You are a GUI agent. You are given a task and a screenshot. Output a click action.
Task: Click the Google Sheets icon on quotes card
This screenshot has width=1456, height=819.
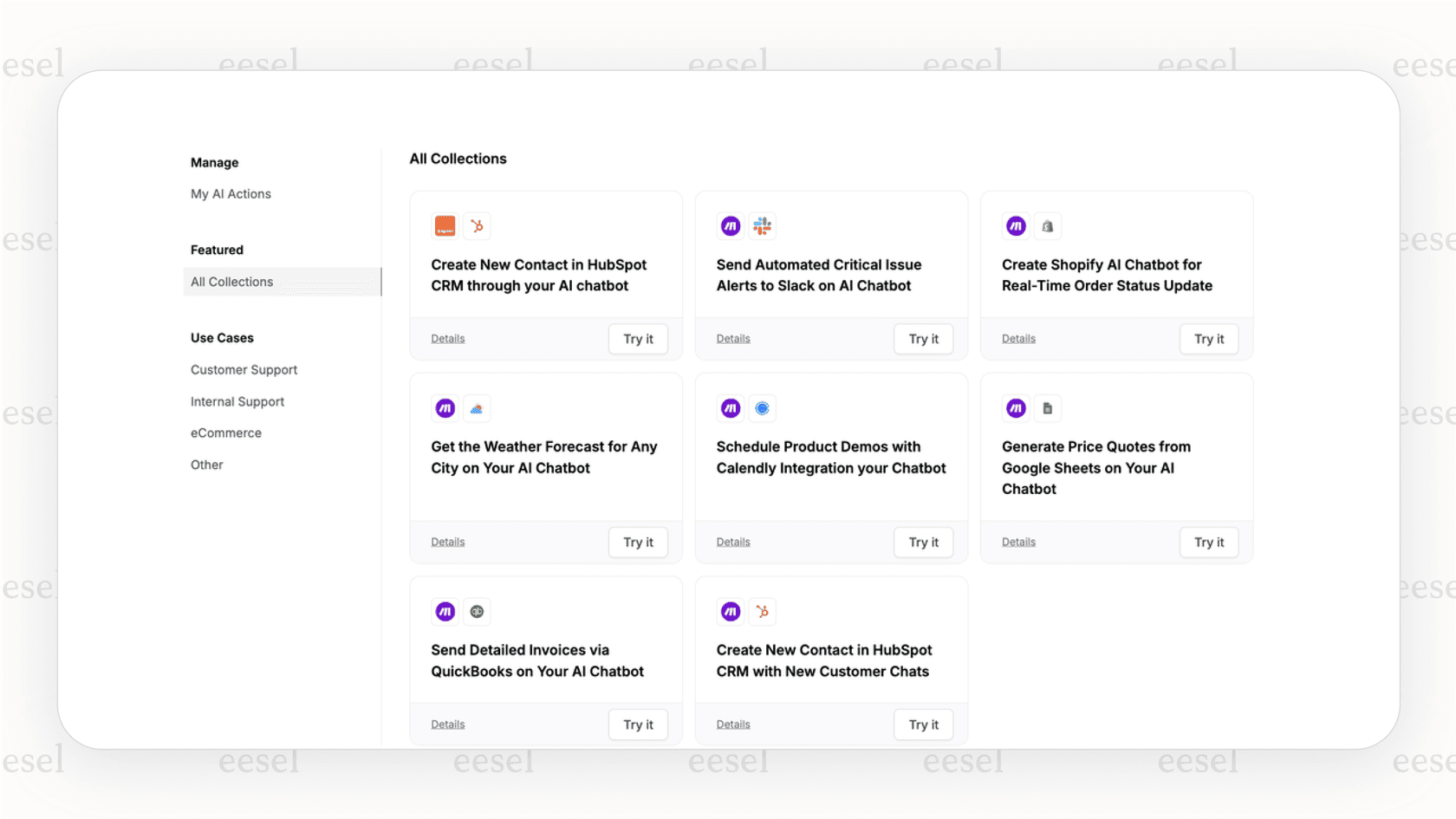coord(1048,407)
